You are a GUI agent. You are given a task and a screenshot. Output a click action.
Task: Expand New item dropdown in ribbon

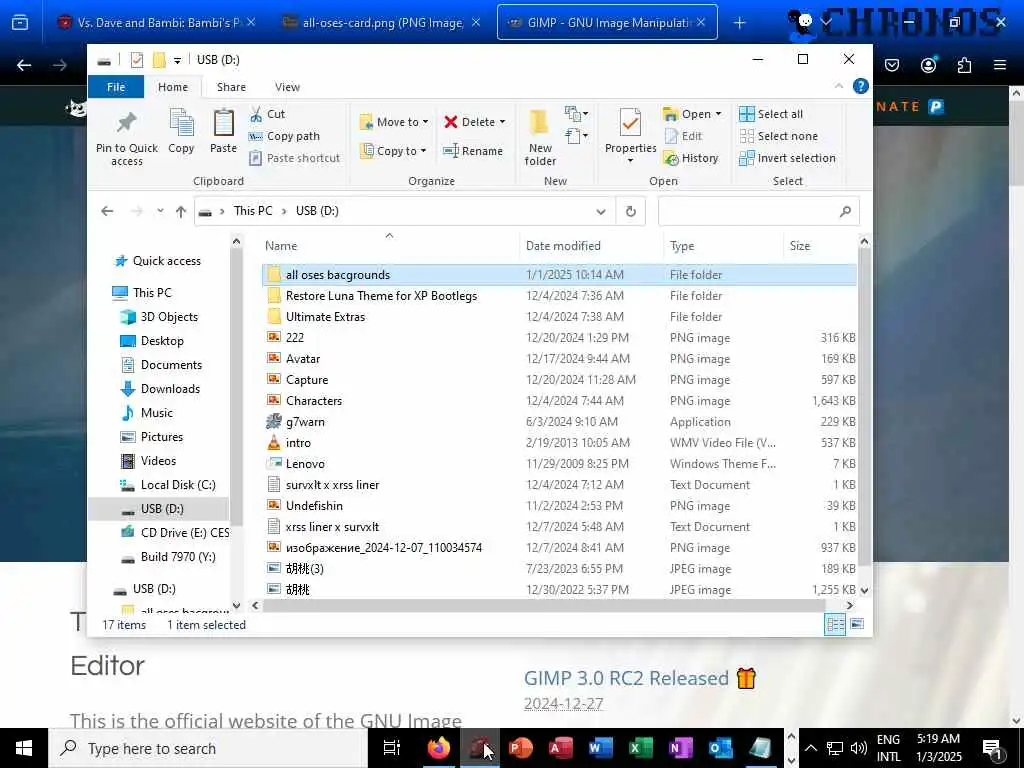click(577, 114)
